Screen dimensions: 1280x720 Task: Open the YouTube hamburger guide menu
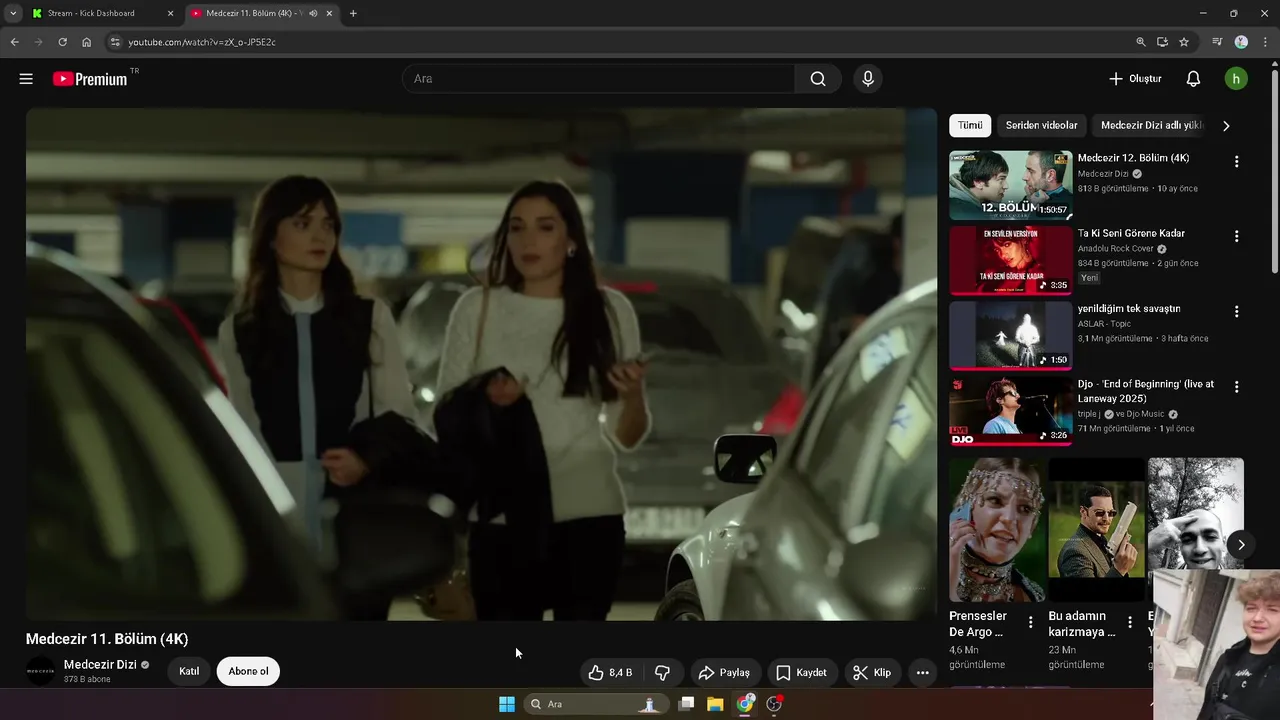coord(26,79)
